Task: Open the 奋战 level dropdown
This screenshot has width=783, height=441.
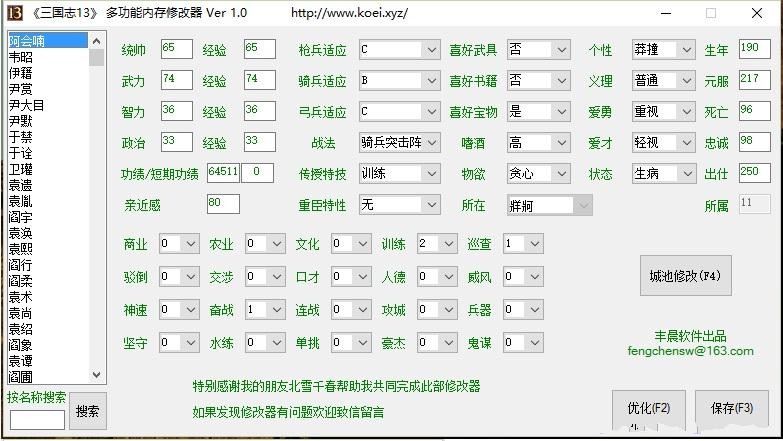Action: (x=265, y=310)
